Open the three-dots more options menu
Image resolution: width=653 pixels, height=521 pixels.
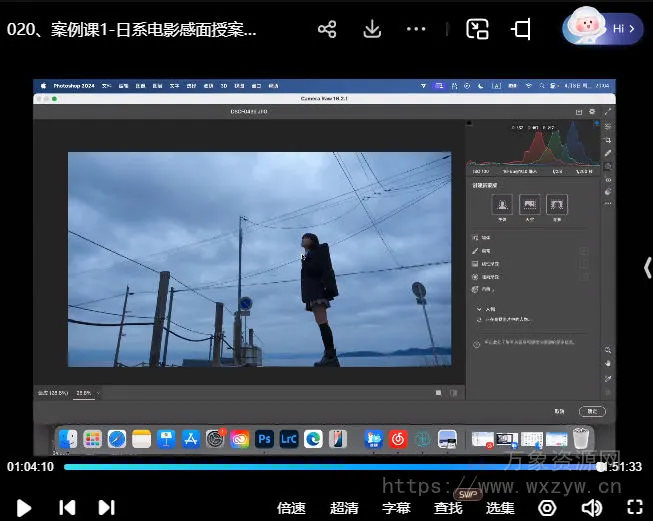pos(417,29)
